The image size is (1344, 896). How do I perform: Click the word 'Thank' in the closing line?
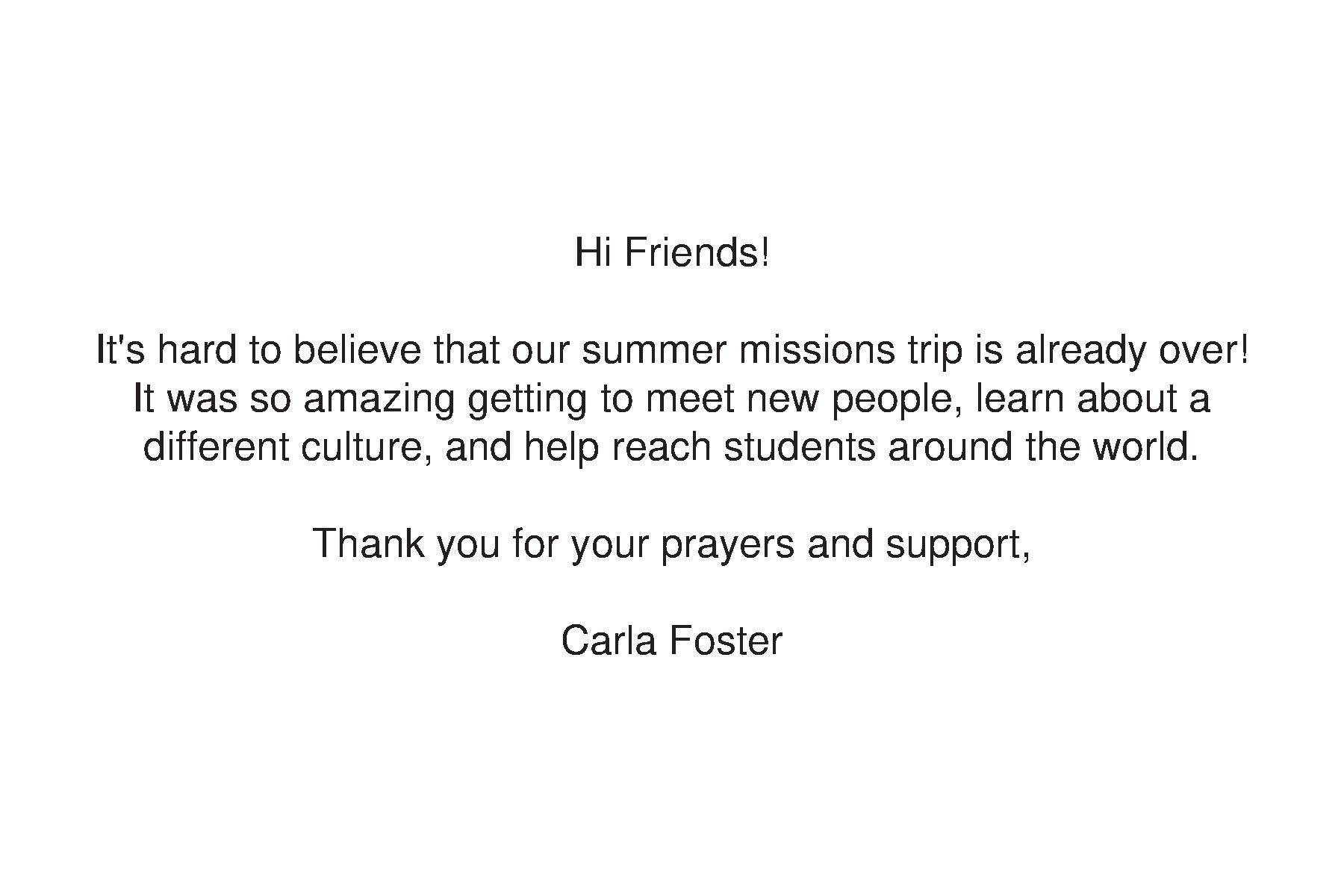(x=368, y=543)
